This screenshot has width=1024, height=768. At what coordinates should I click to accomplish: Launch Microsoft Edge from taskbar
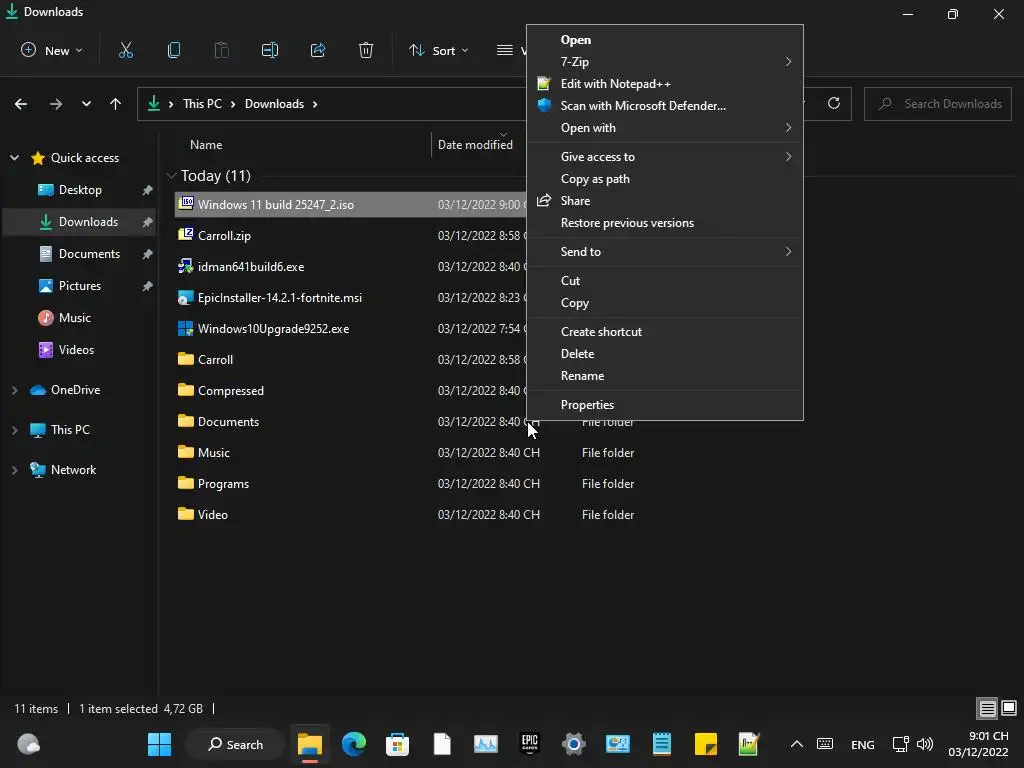pyautogui.click(x=354, y=744)
